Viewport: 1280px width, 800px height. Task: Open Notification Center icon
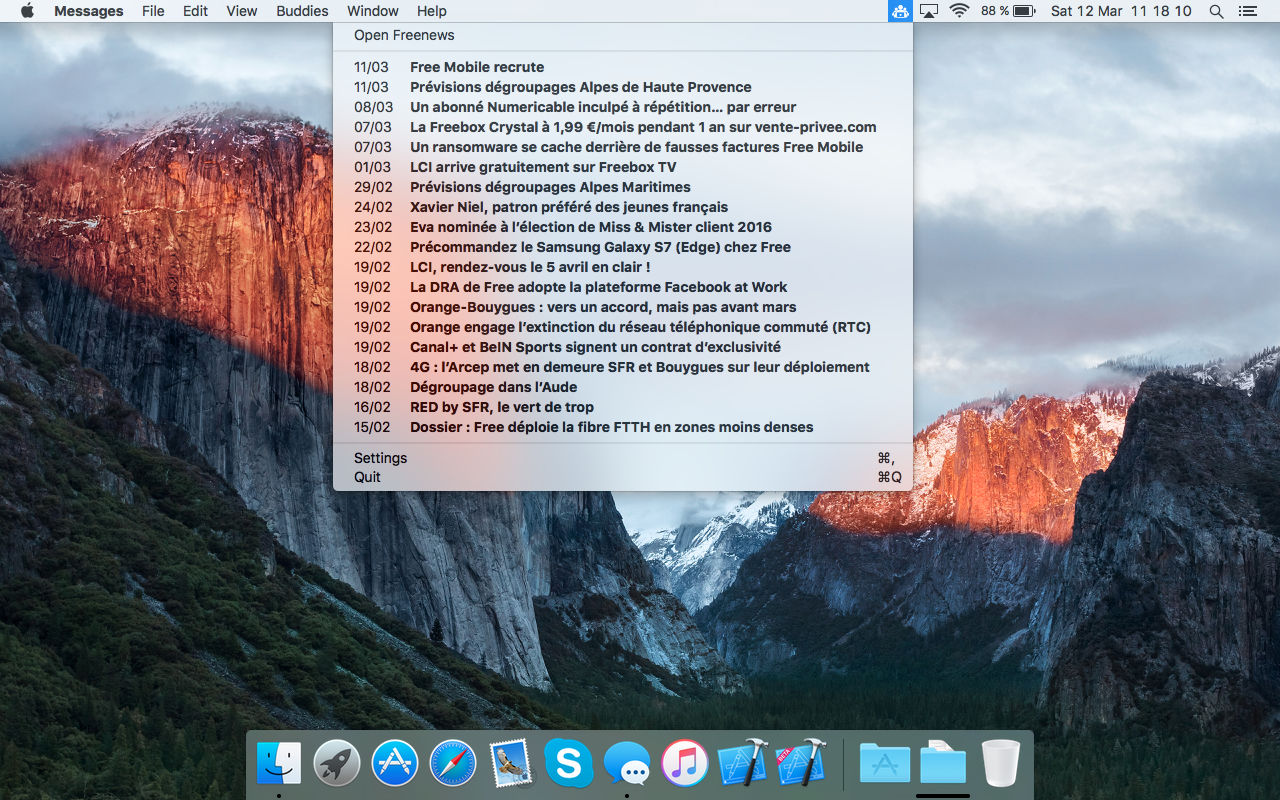1247,11
